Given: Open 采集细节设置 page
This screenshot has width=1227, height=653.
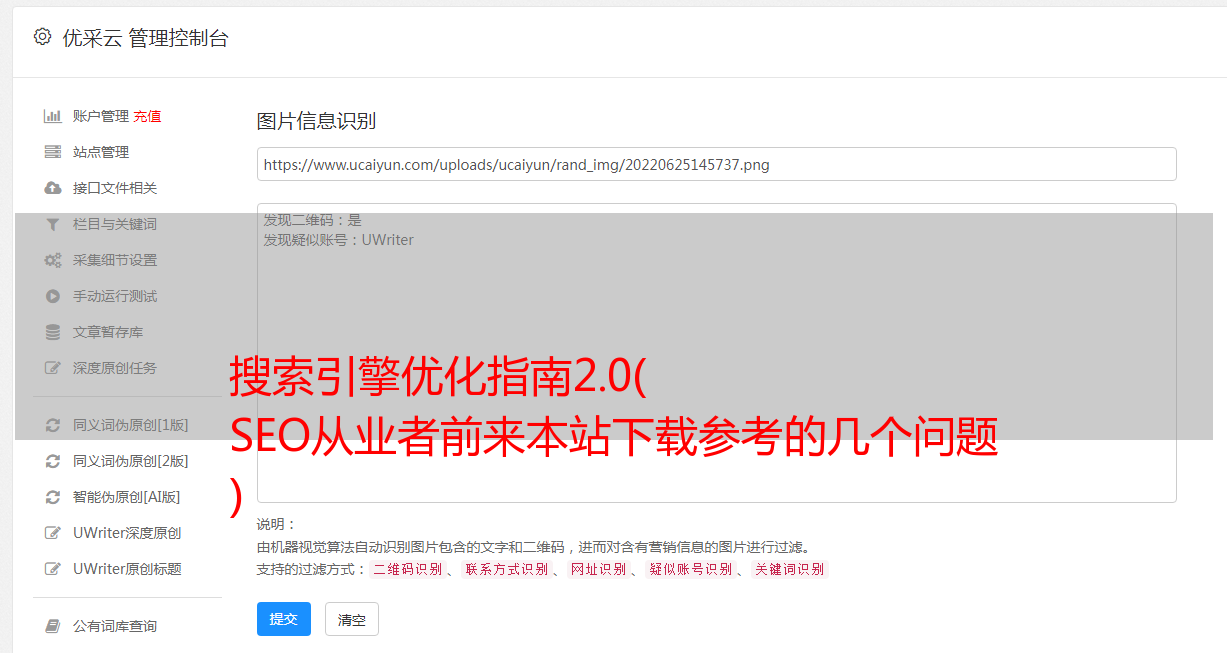Looking at the screenshot, I should [115, 260].
